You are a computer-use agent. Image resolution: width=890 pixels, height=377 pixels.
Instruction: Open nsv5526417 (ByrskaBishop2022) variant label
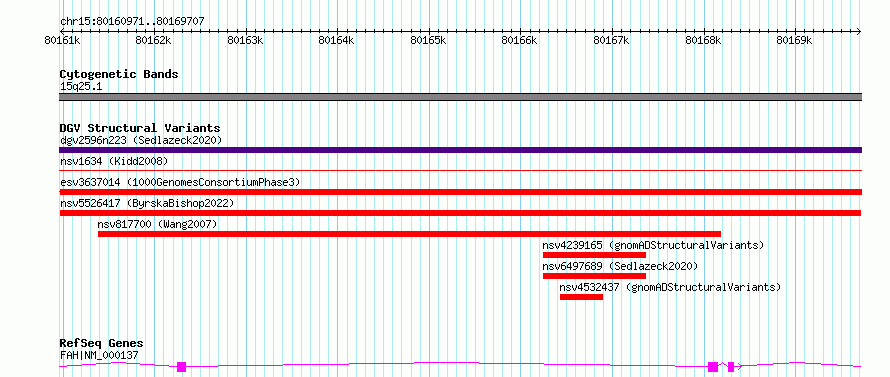147,203
